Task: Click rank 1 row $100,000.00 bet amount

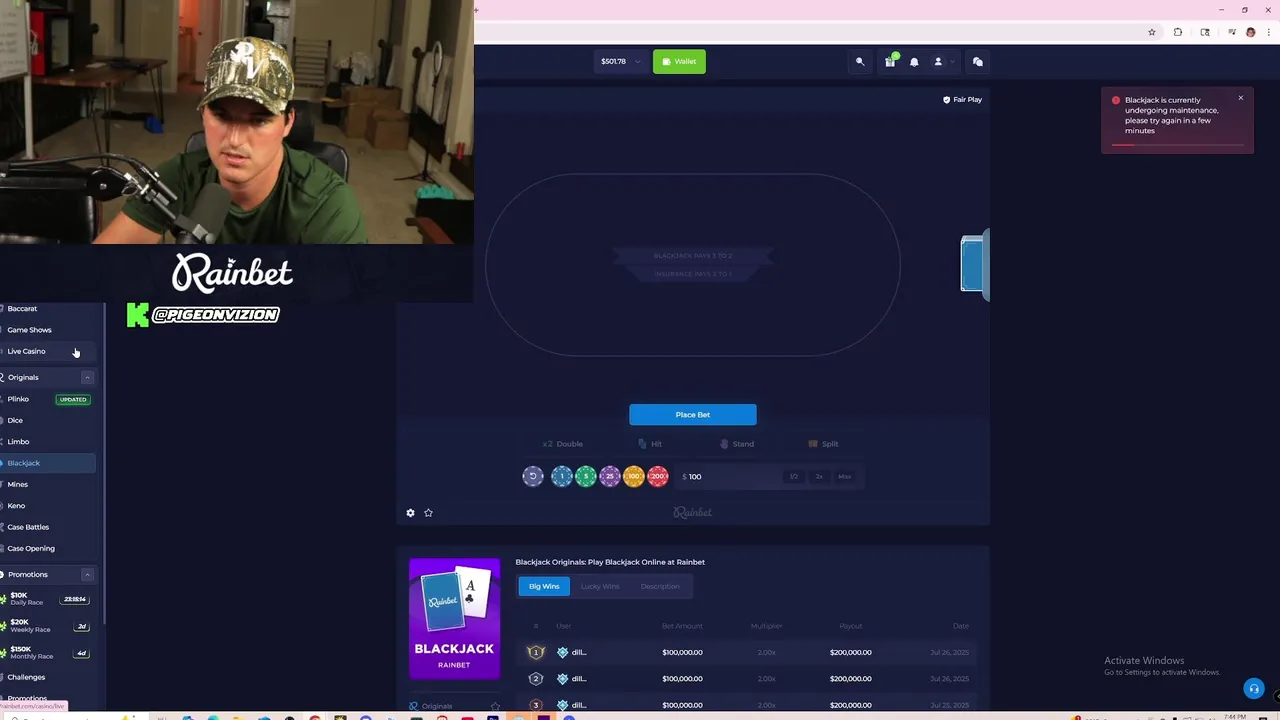Action: click(682, 653)
